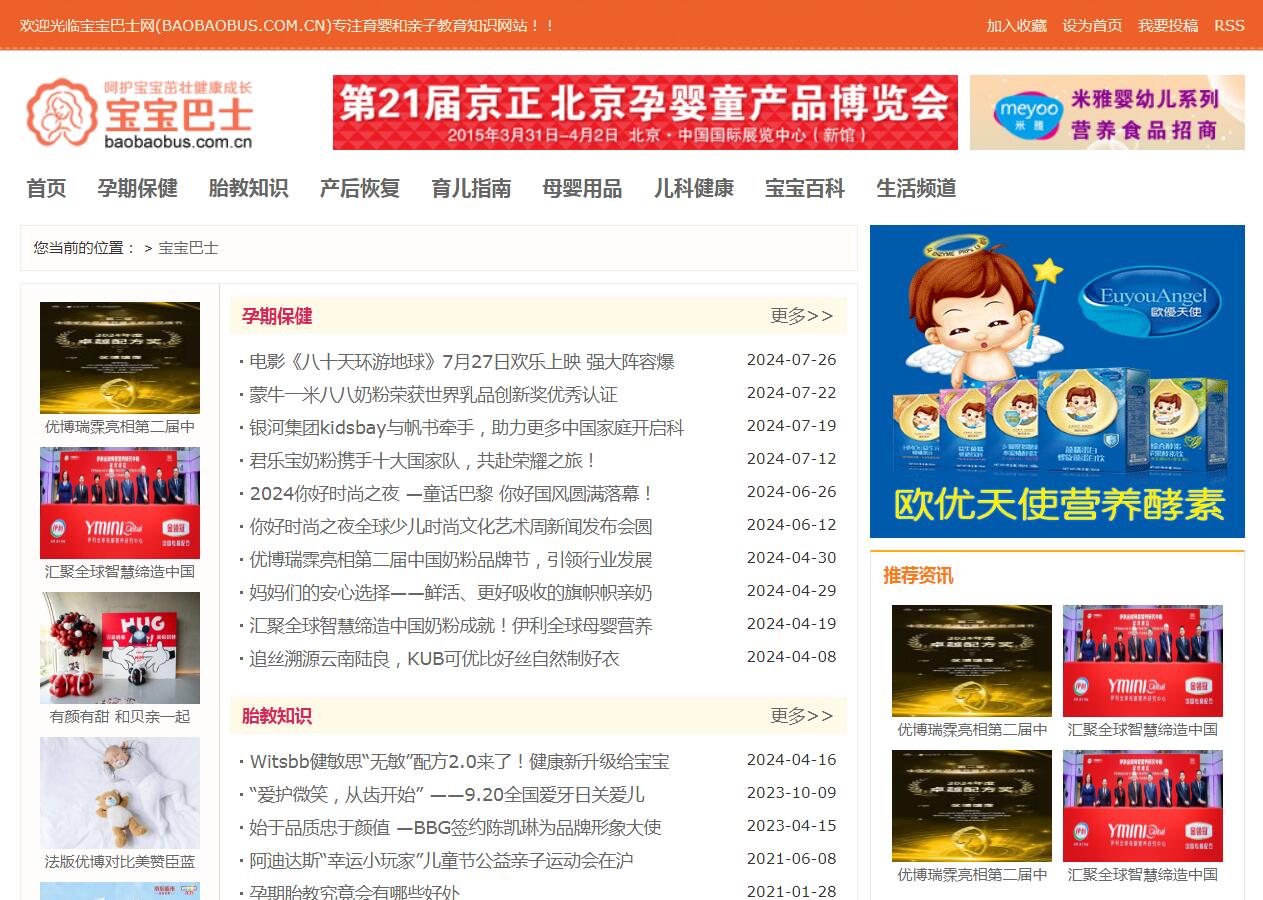Click date 2023-10-09 in 胎教知识 list

791,793
